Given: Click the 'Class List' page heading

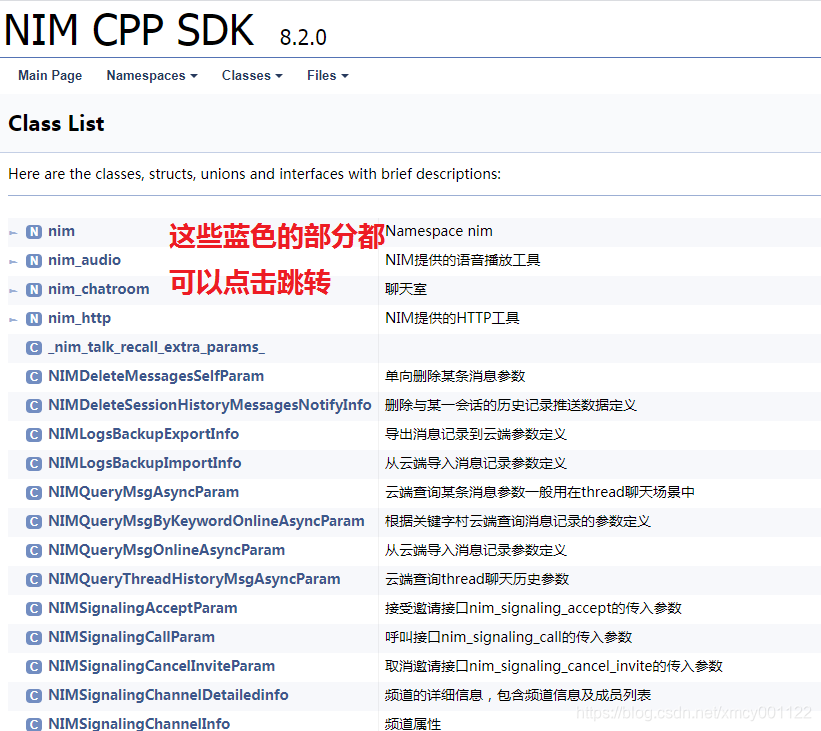Looking at the screenshot, I should [57, 124].
